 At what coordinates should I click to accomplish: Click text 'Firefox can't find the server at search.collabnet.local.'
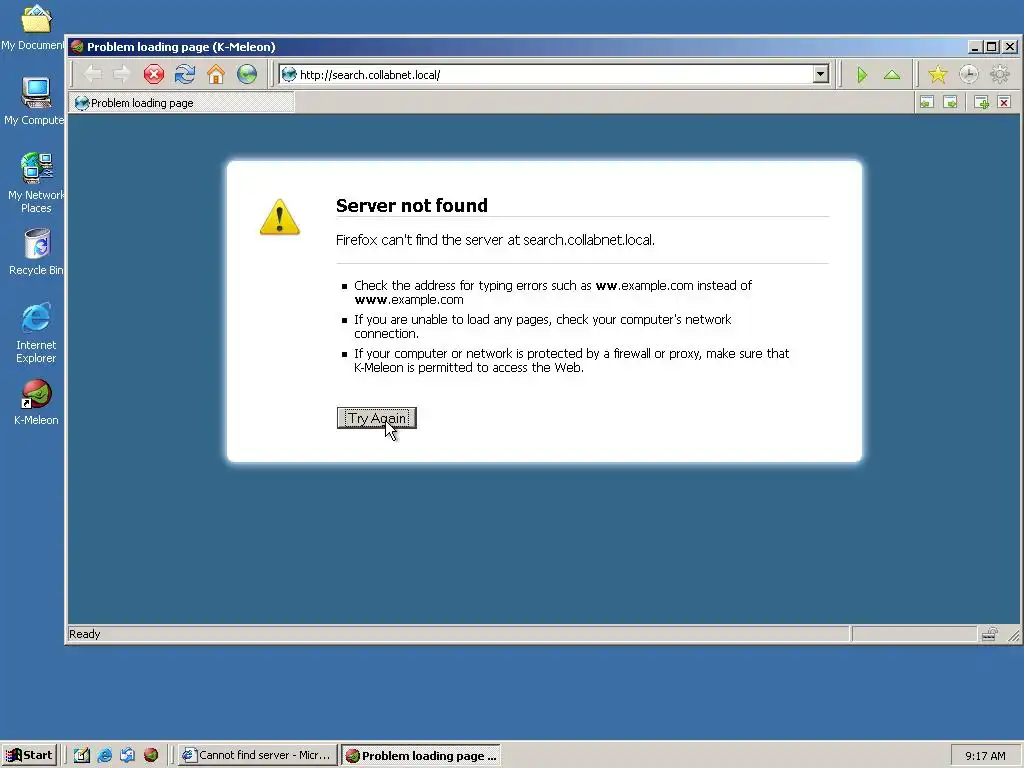pos(495,240)
